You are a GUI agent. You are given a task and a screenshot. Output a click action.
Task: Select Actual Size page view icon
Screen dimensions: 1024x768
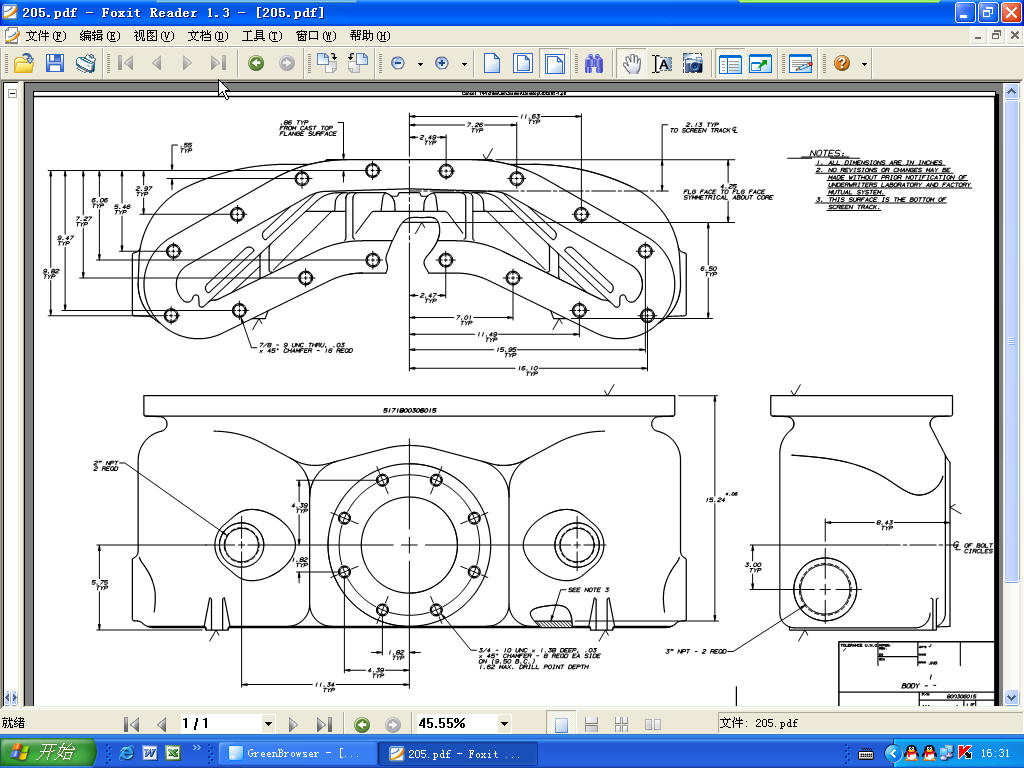(492, 63)
